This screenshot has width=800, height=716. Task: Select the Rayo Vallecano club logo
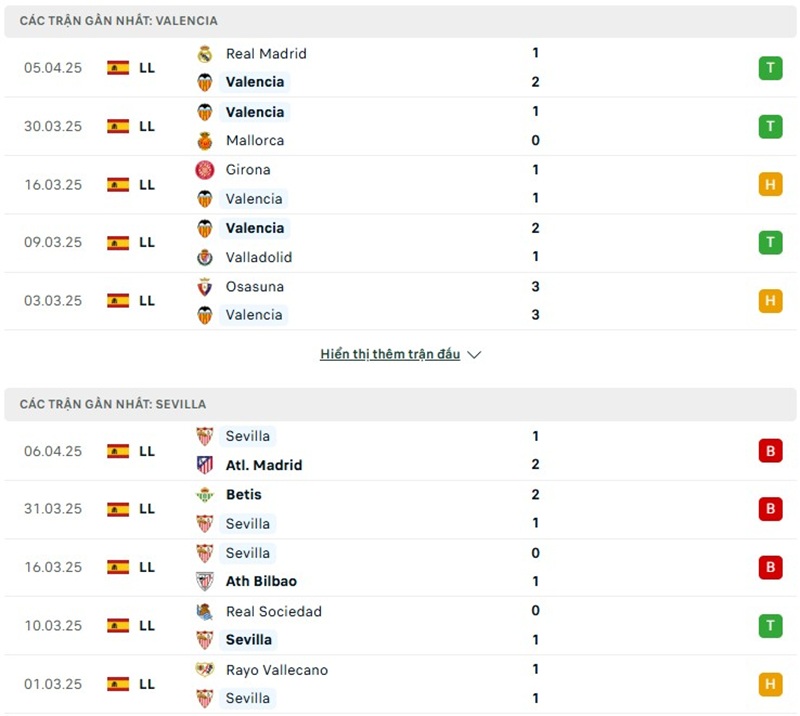205,670
